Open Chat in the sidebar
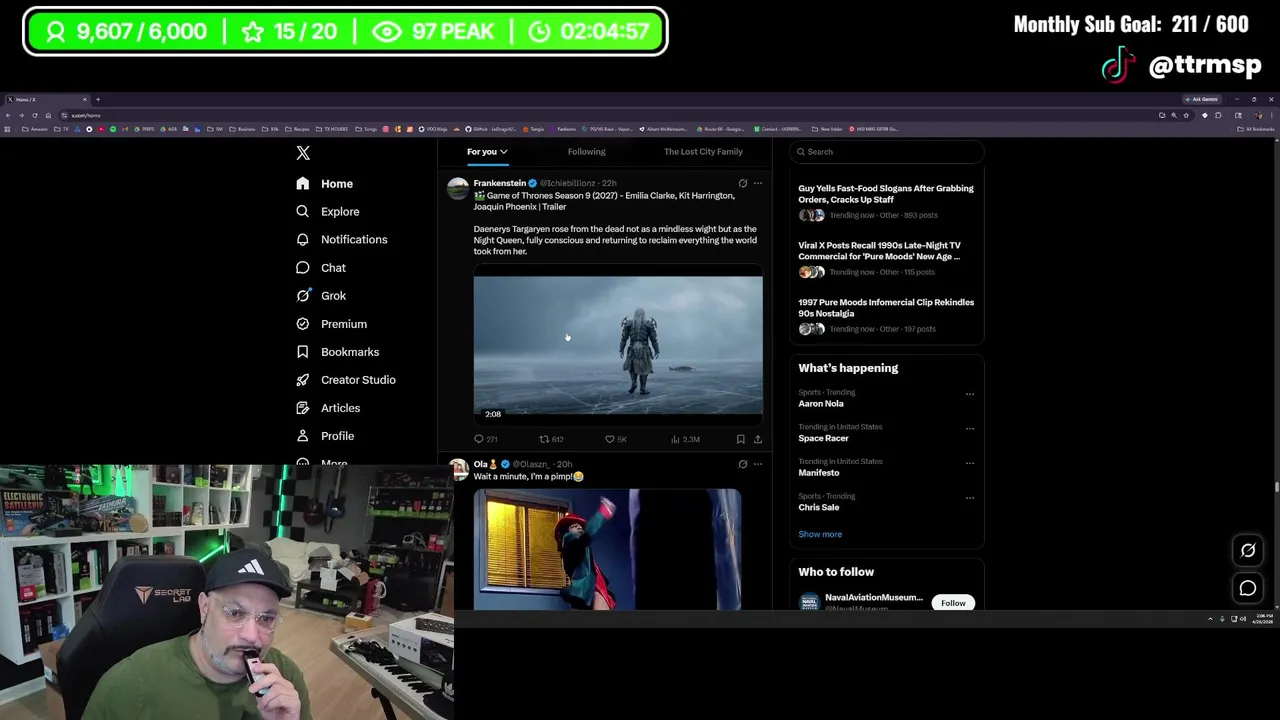1280x720 pixels. (x=322, y=268)
